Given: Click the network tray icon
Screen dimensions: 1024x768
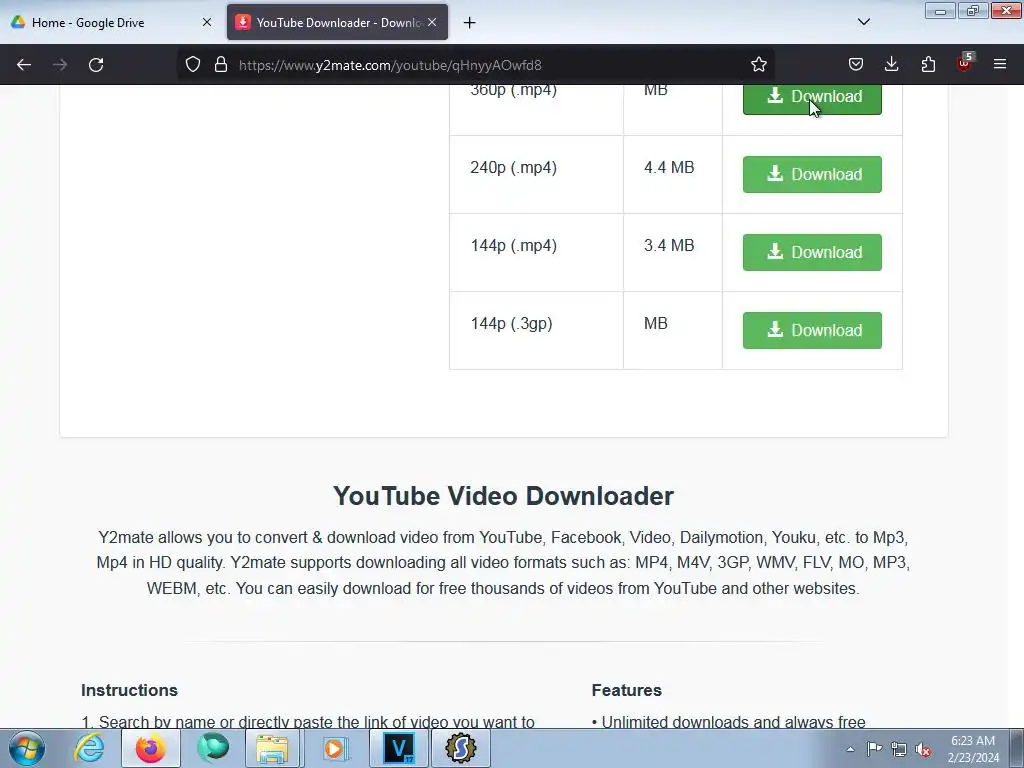Looking at the screenshot, I should 899,749.
